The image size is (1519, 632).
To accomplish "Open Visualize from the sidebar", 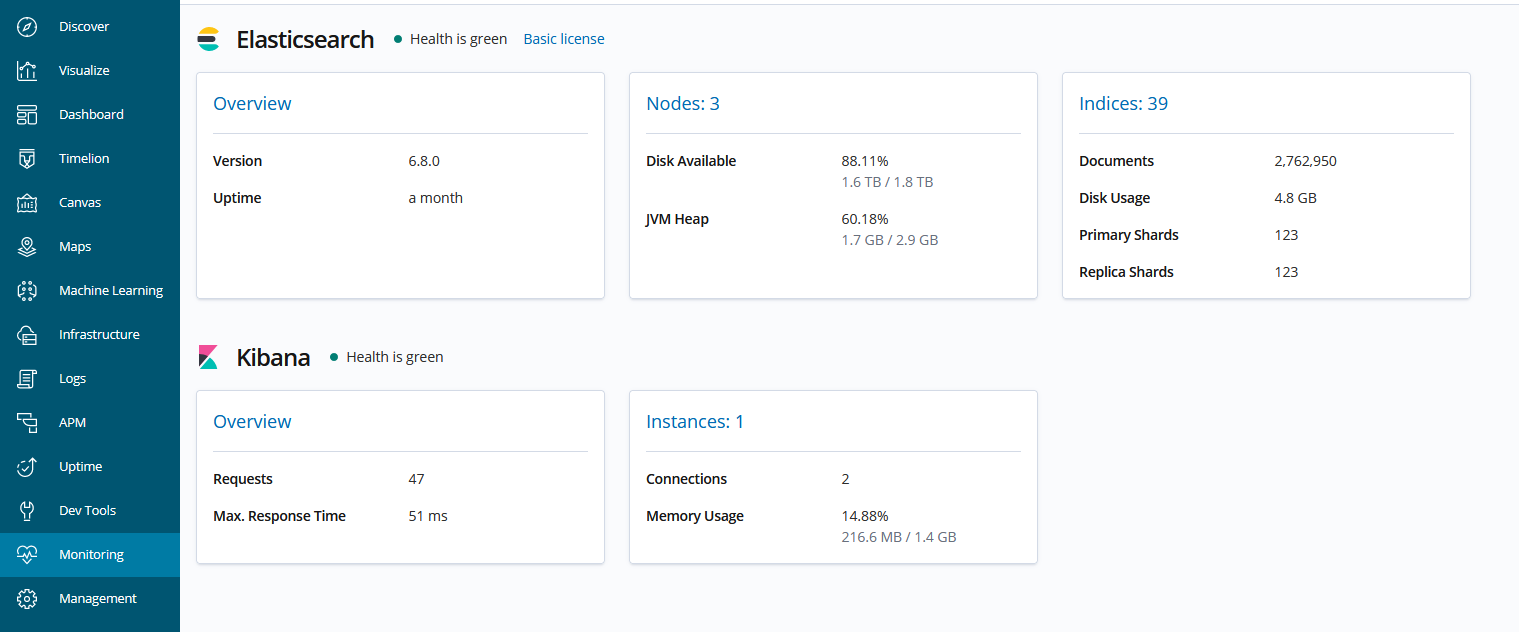I will point(84,71).
